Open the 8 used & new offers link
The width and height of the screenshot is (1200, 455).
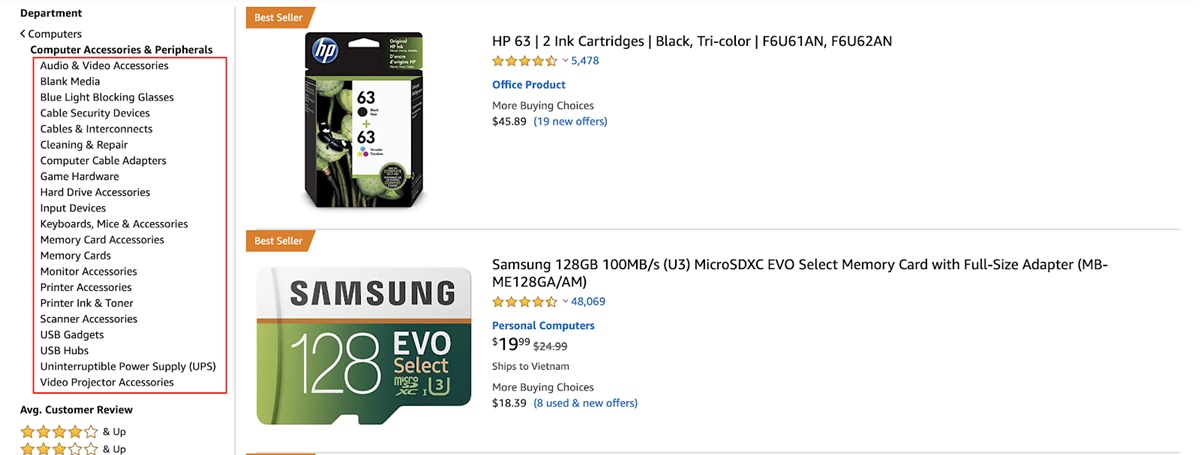pyautogui.click(x=585, y=404)
